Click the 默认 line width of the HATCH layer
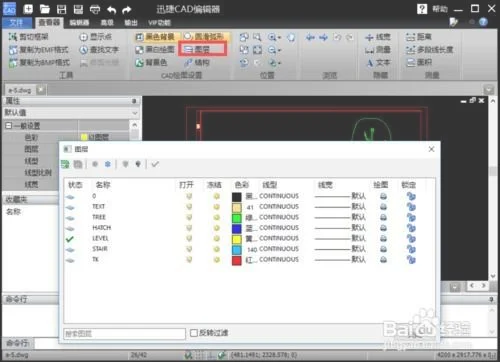This screenshot has width=500, height=362. (x=359, y=228)
